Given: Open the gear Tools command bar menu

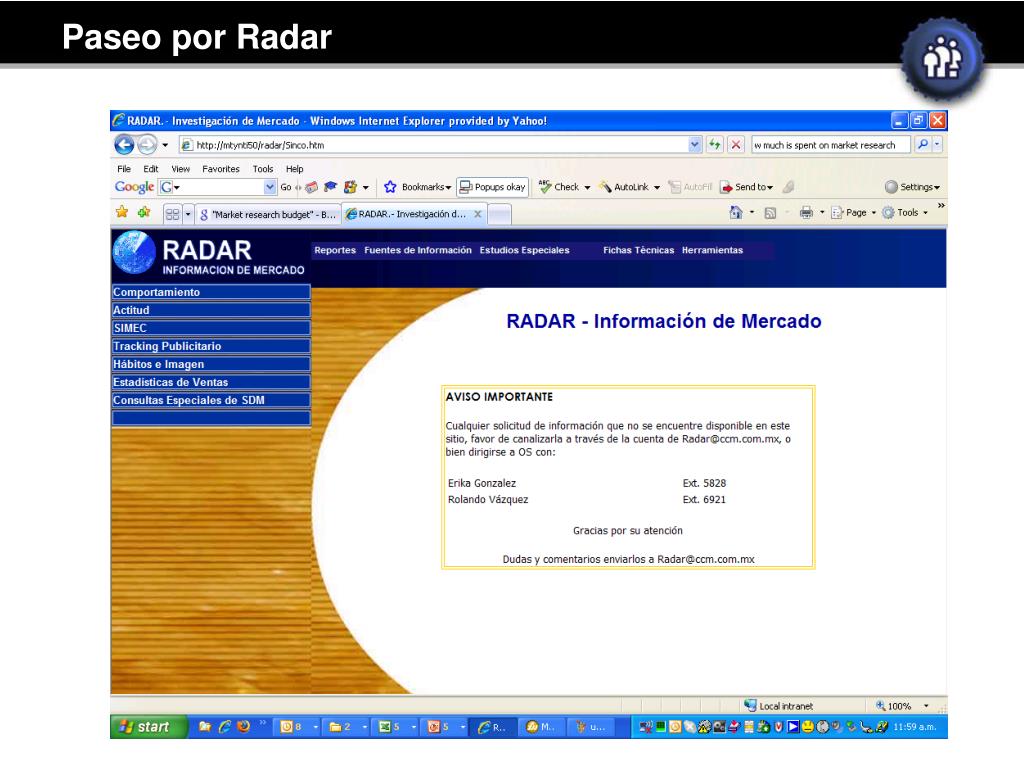Looking at the screenshot, I should click(905, 212).
